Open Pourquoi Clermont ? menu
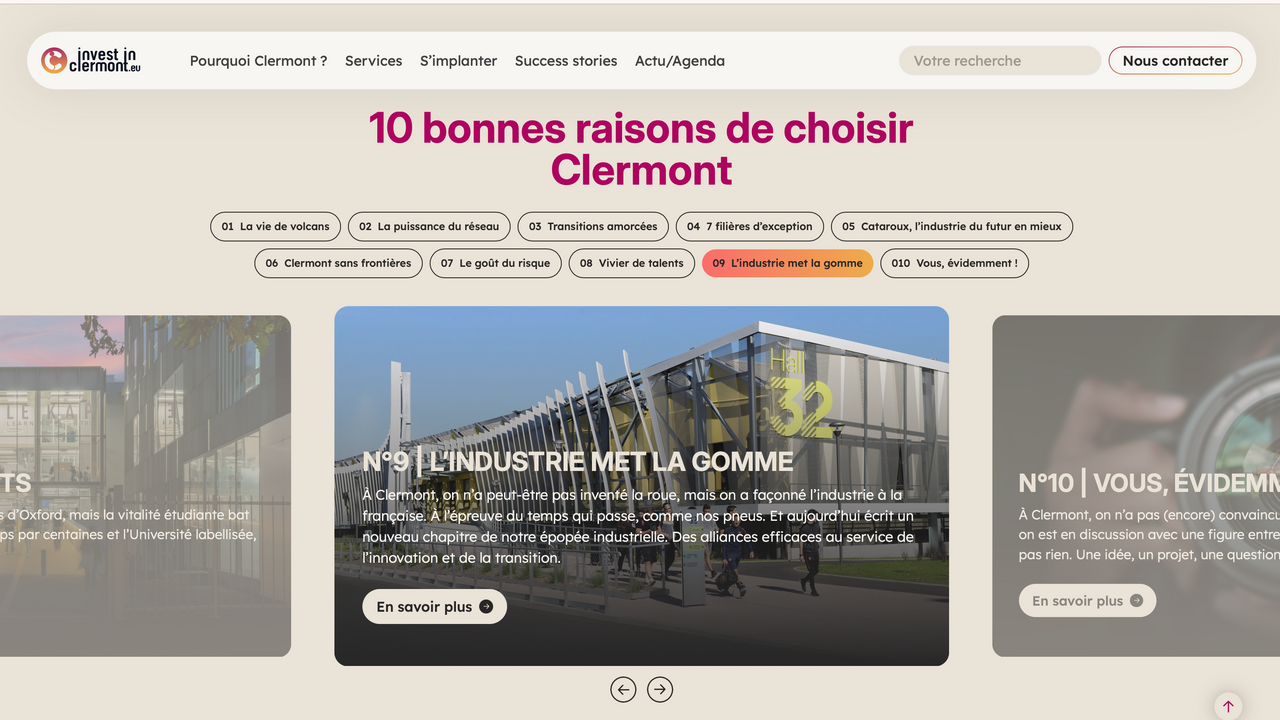Screen dimensions: 1280x720 coord(258,61)
